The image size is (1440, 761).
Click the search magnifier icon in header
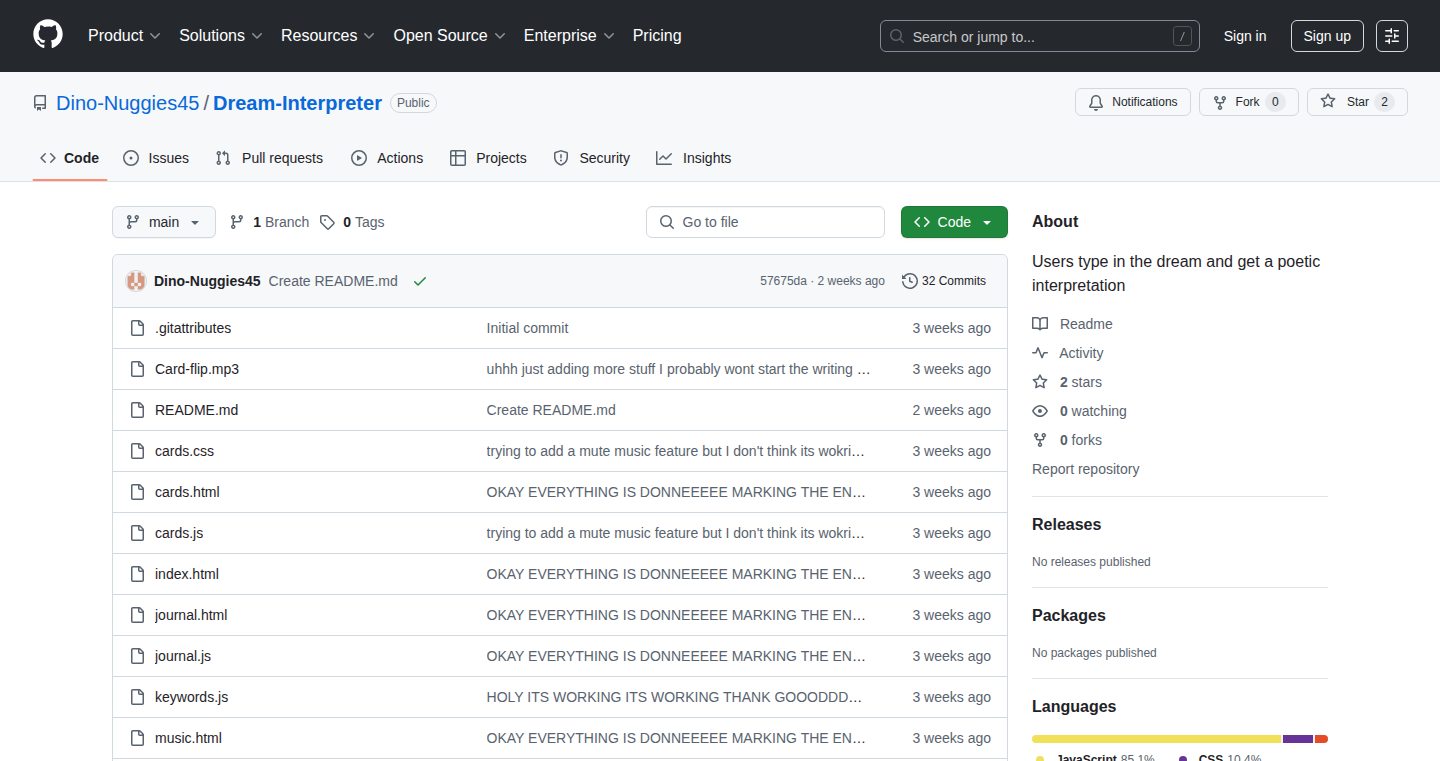click(897, 36)
